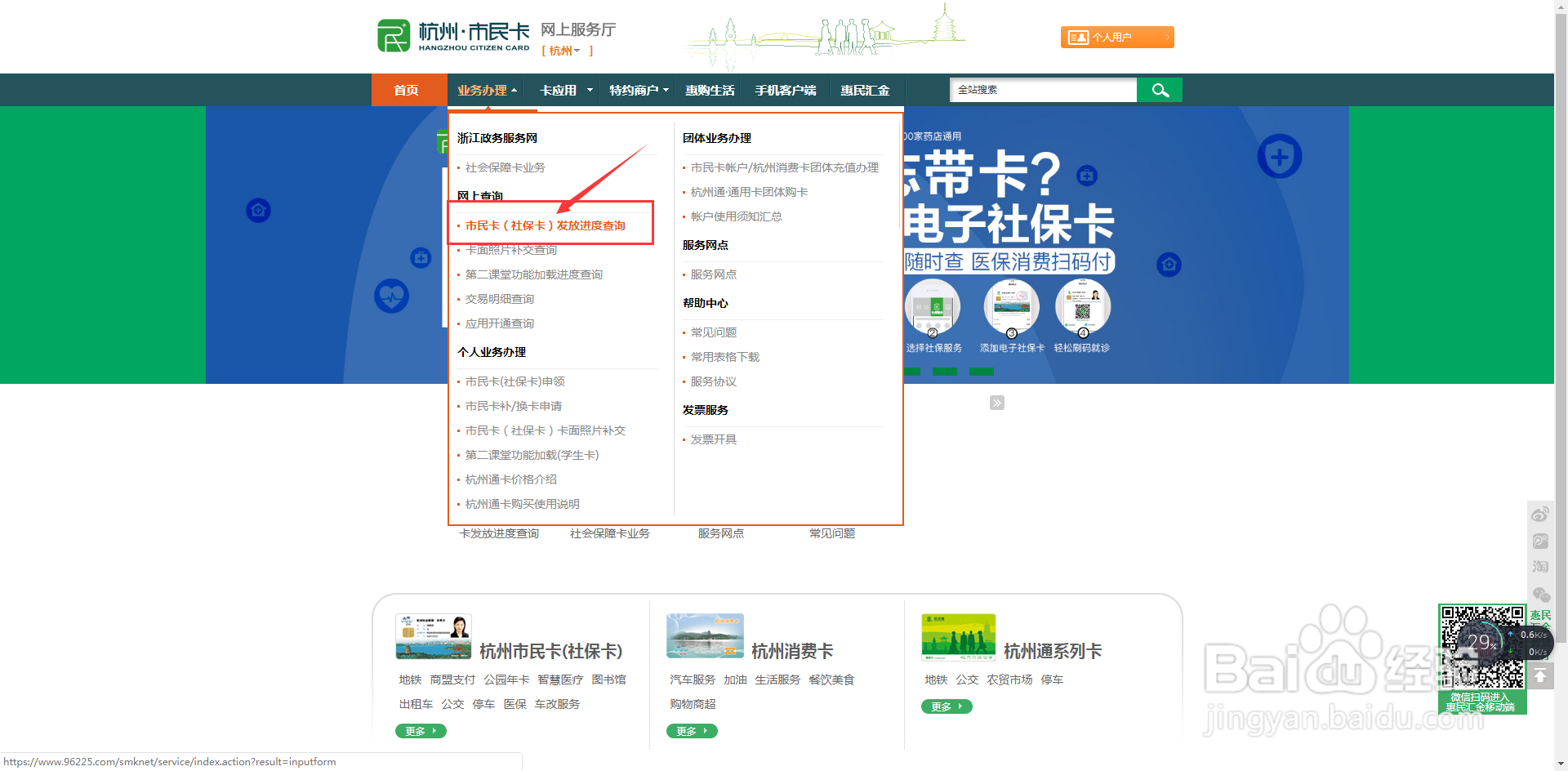The height and width of the screenshot is (771, 1568).
Task: Open 市民卡(社保卡)申领 link
Action: [515, 381]
